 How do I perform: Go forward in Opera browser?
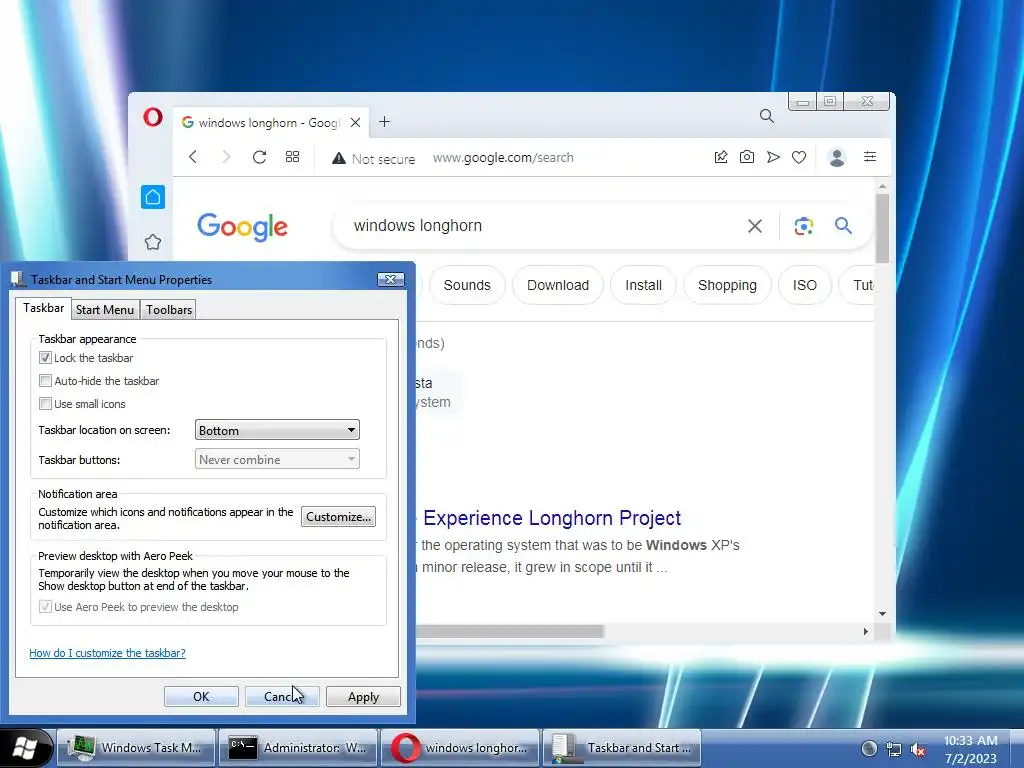pyautogui.click(x=226, y=157)
